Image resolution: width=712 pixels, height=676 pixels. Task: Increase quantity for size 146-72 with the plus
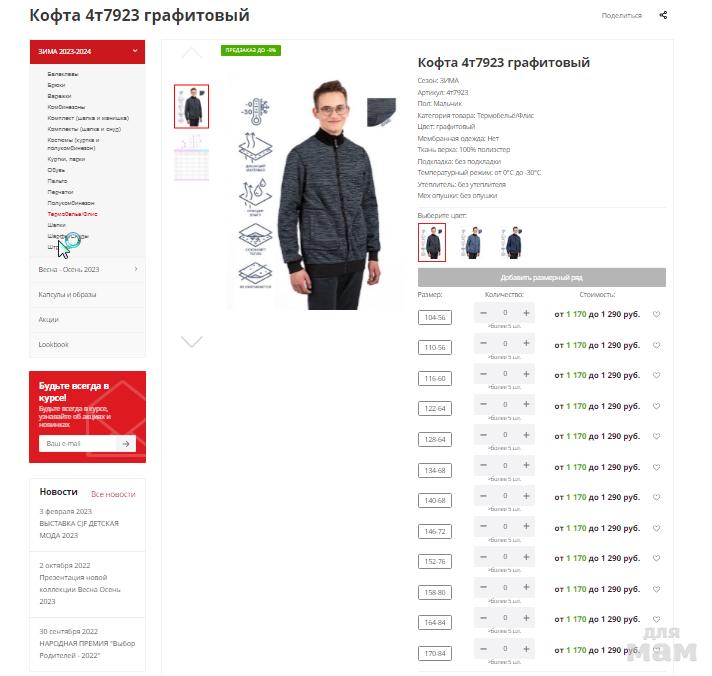(526, 526)
